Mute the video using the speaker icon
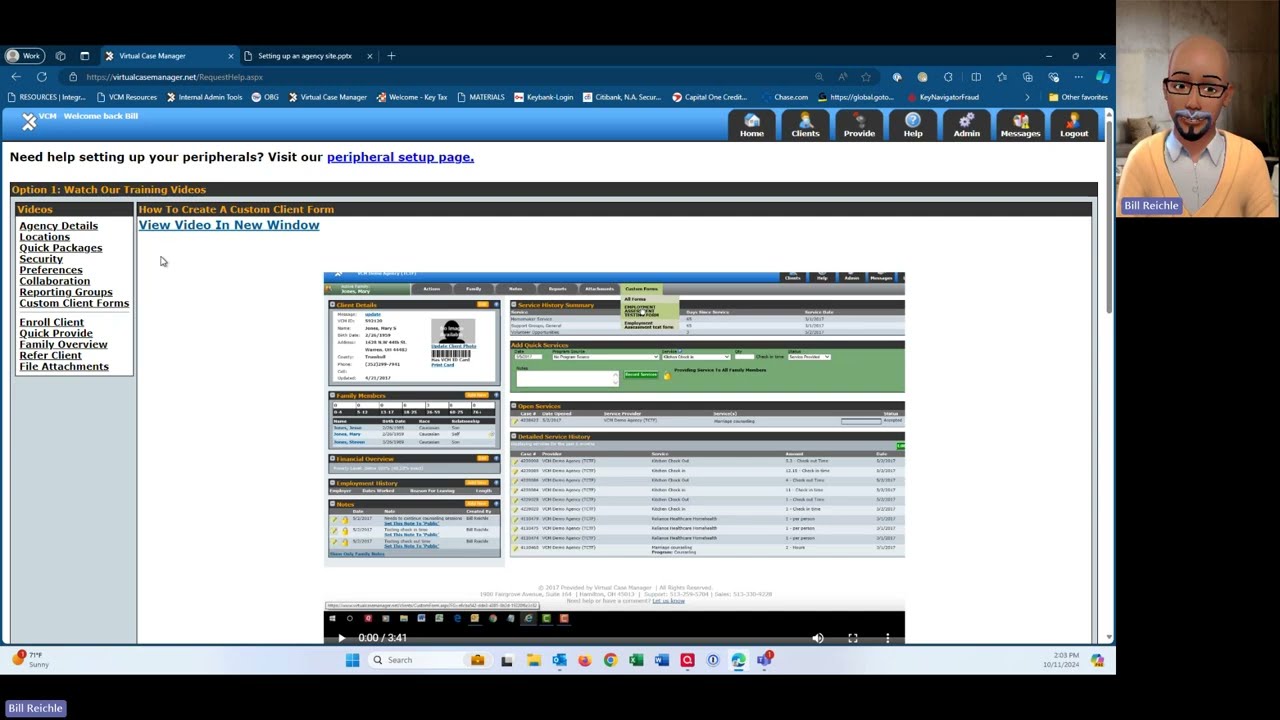The width and height of the screenshot is (1280, 720). point(818,638)
